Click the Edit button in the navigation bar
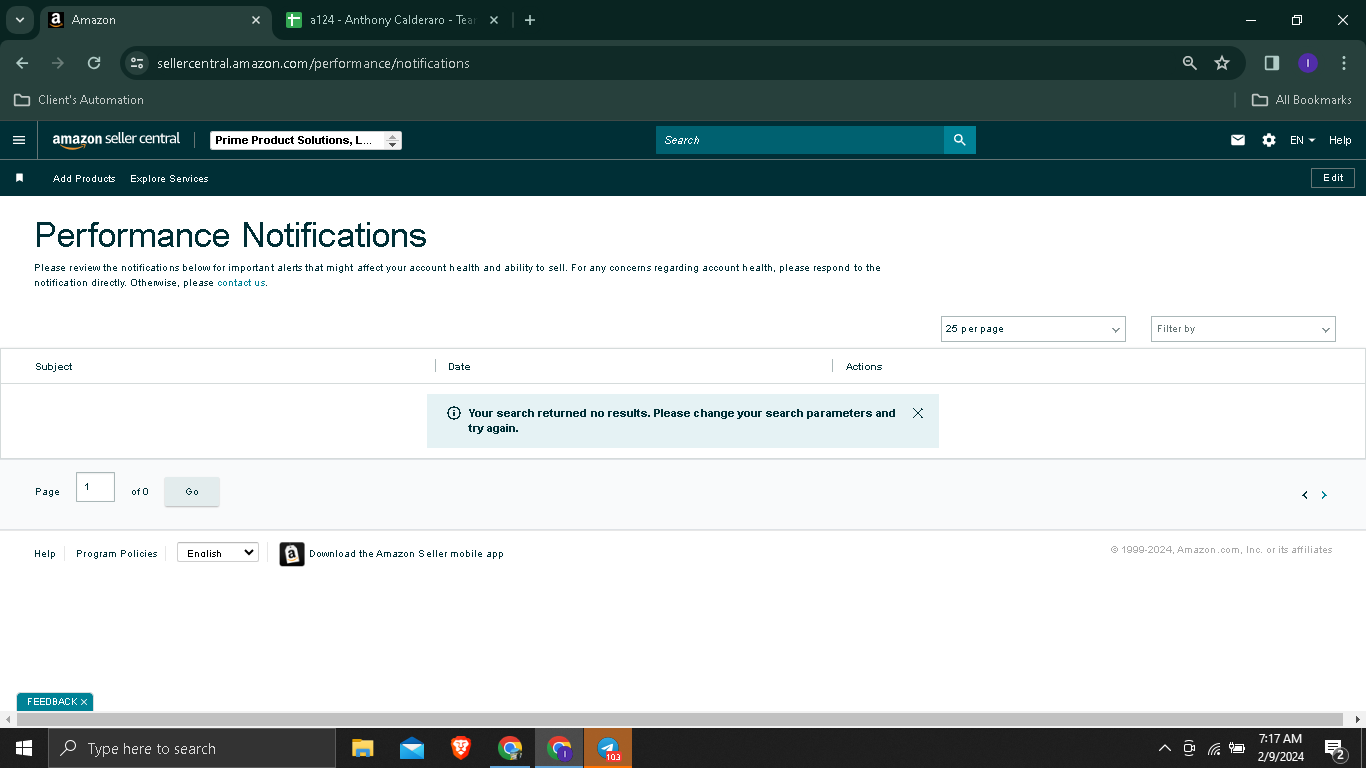1366x768 pixels. (1333, 178)
